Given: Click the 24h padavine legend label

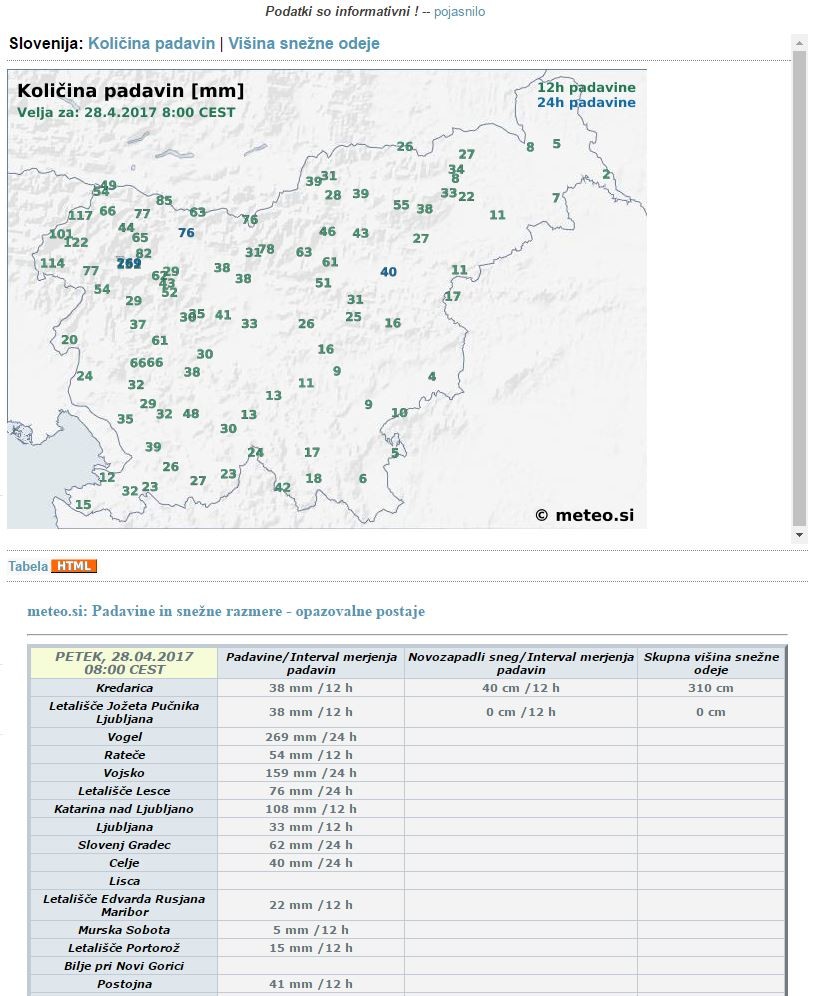Looking at the screenshot, I should 586,102.
